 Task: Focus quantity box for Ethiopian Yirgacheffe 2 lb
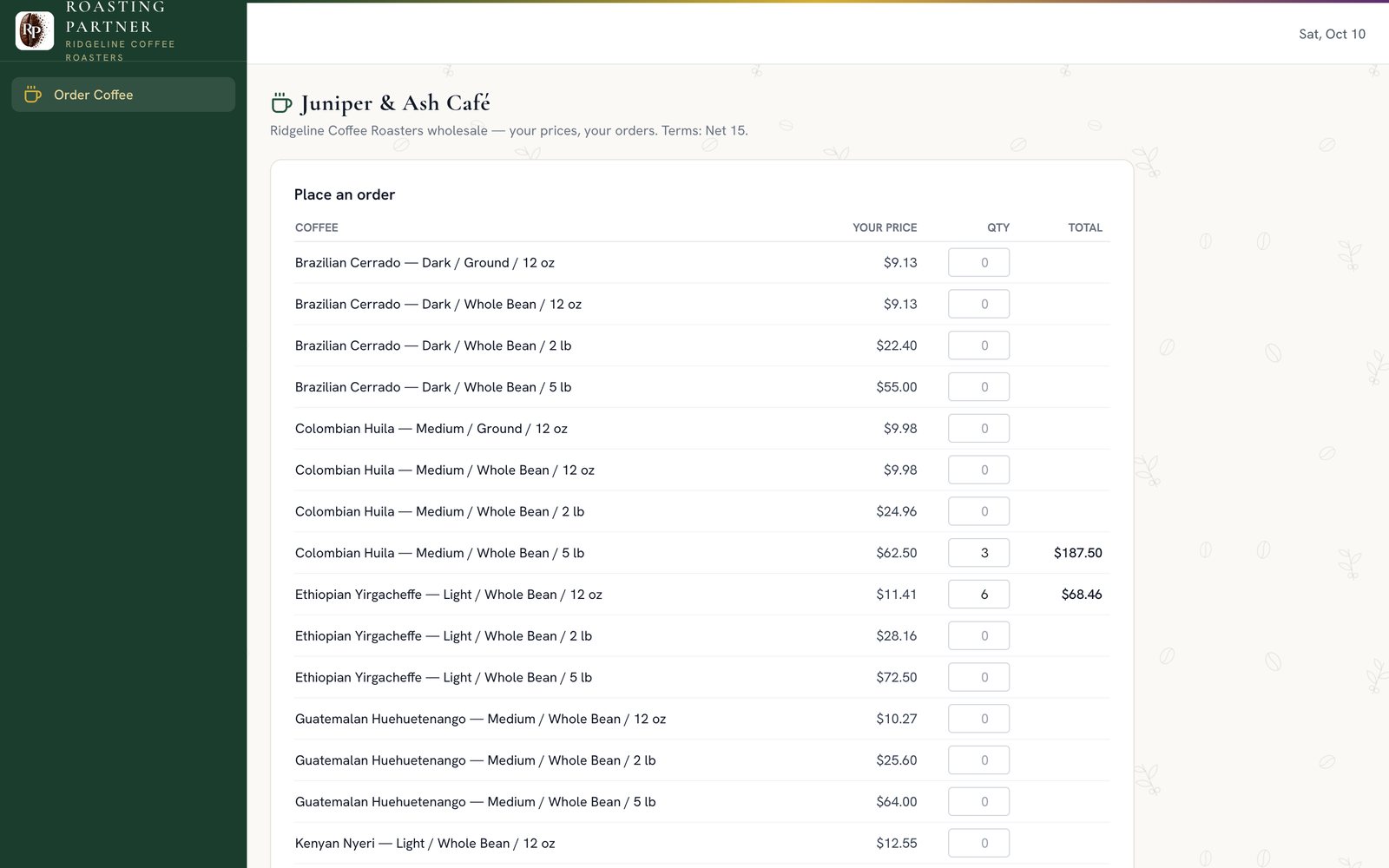(978, 636)
